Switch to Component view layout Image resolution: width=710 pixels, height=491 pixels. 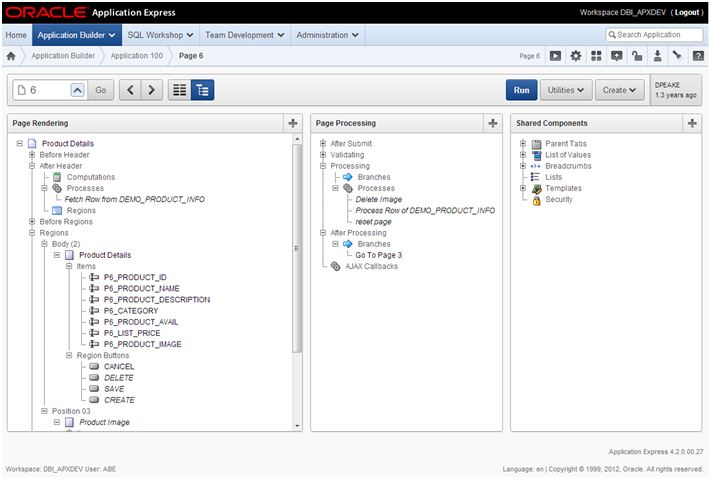tap(179, 90)
